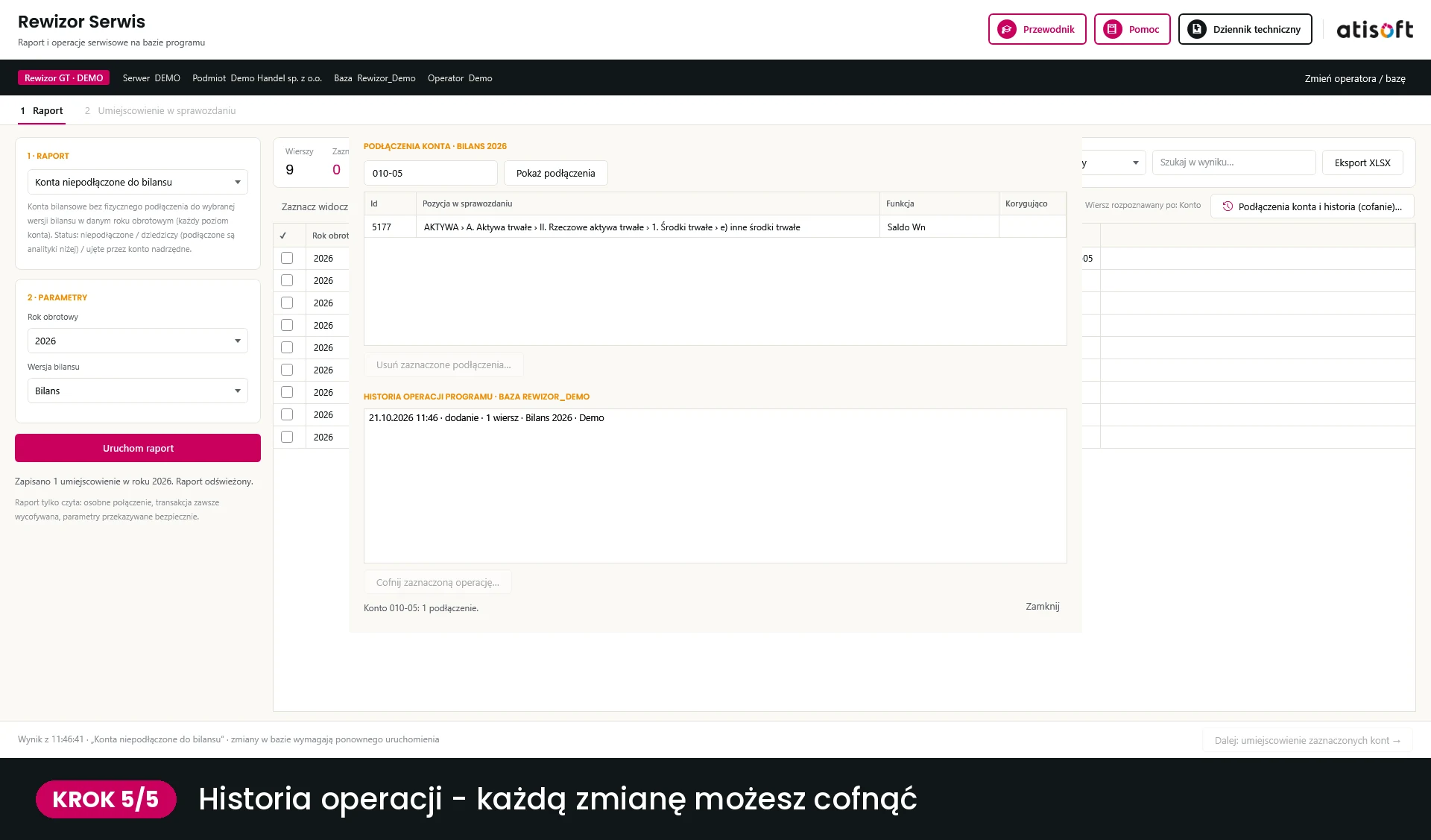Click Zmień operatora / bazę link
Screen dimensions: 1431x840
(1354, 78)
